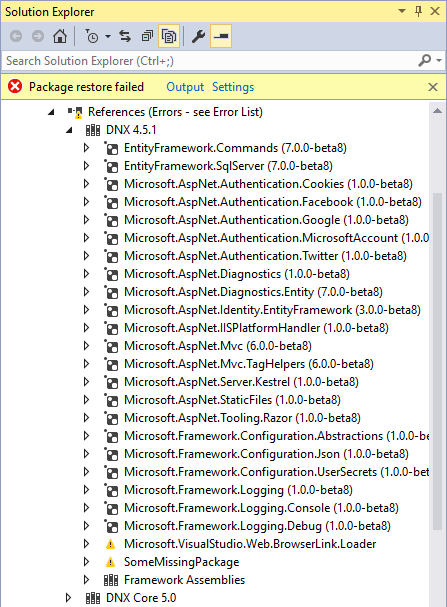The height and width of the screenshot is (607, 447).
Task: Expand the DNX Core 5.0 node
Action: coord(68,598)
